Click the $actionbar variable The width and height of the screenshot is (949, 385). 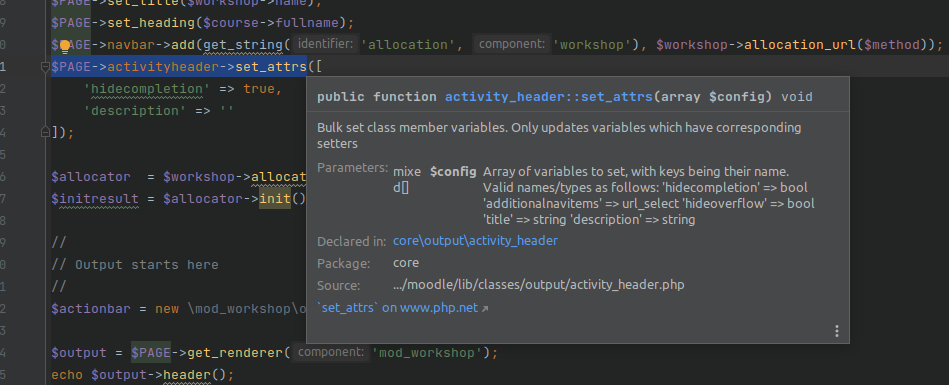[91, 308]
